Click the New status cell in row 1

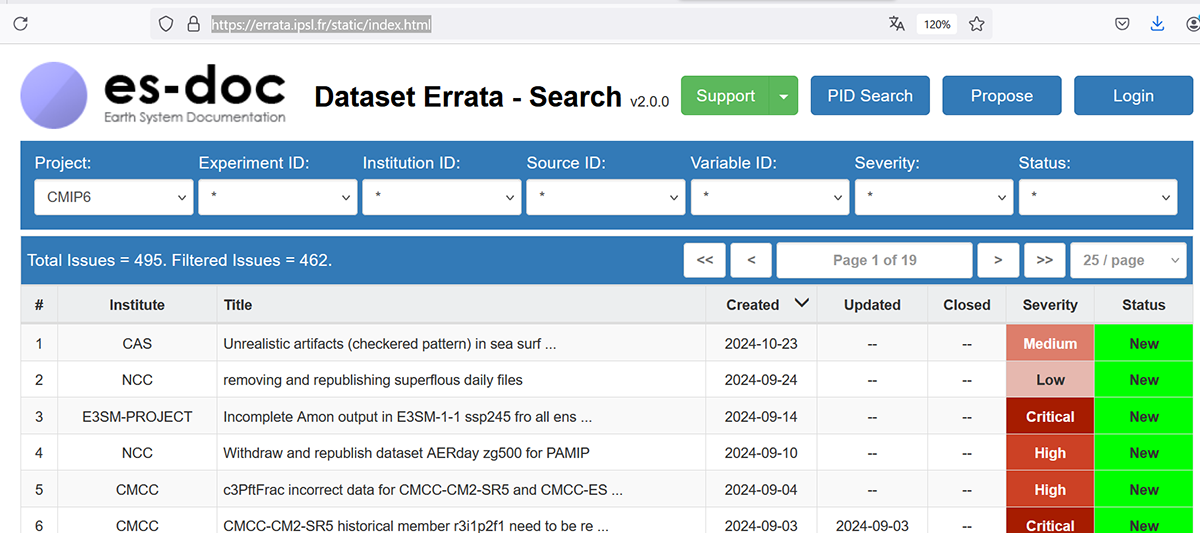pos(1144,344)
